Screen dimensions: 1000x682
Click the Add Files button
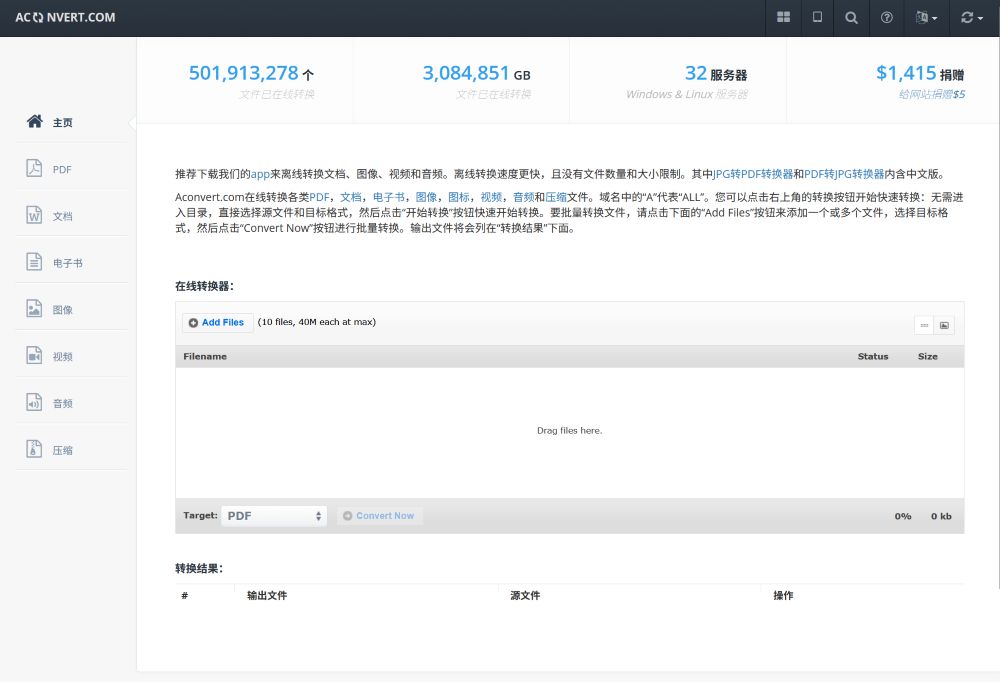pos(216,322)
